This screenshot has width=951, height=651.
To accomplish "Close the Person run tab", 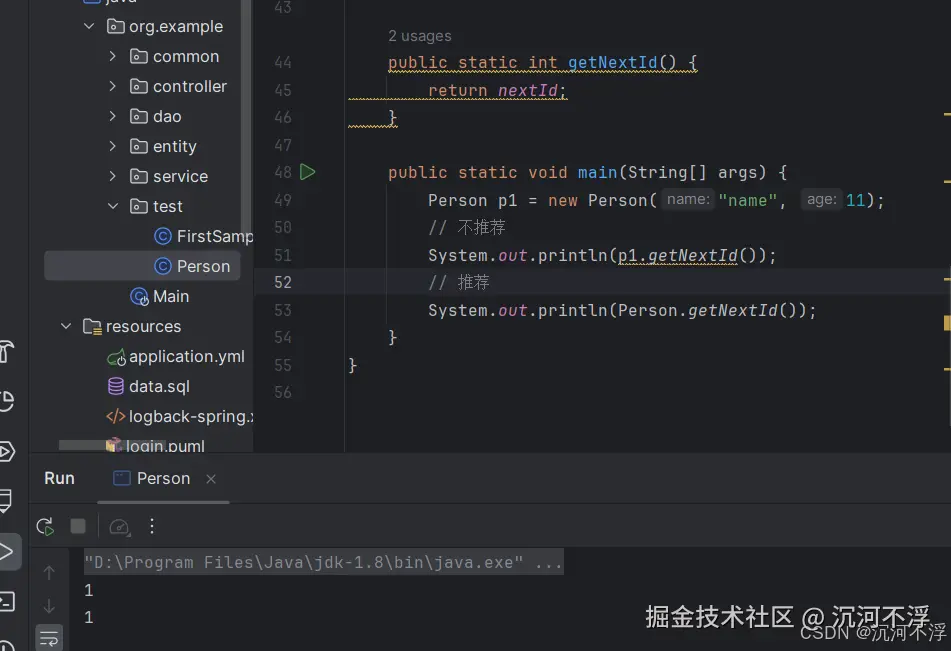I will [x=211, y=479].
